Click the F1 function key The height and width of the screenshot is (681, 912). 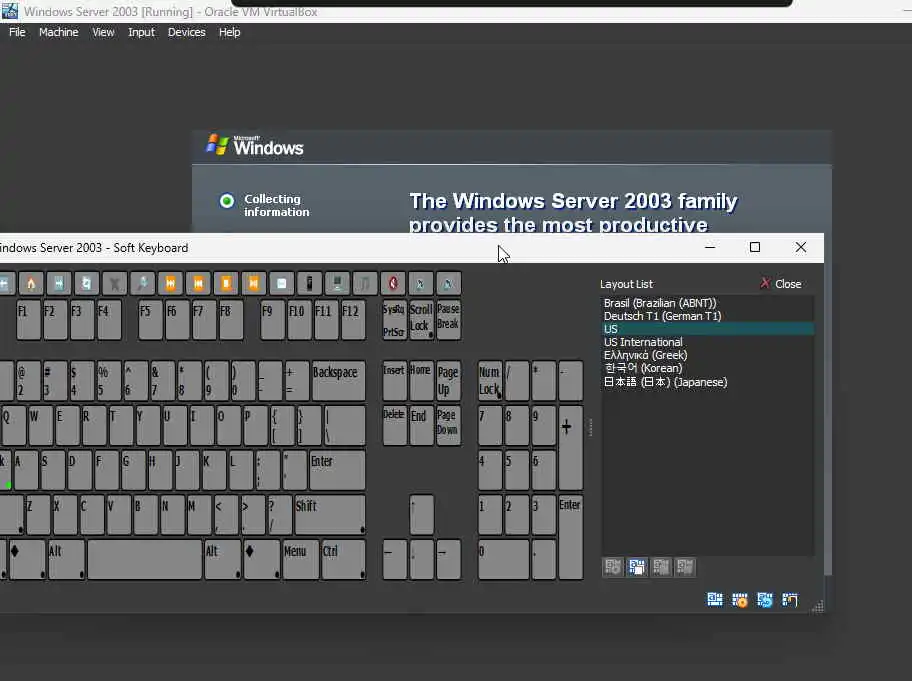coord(28,319)
